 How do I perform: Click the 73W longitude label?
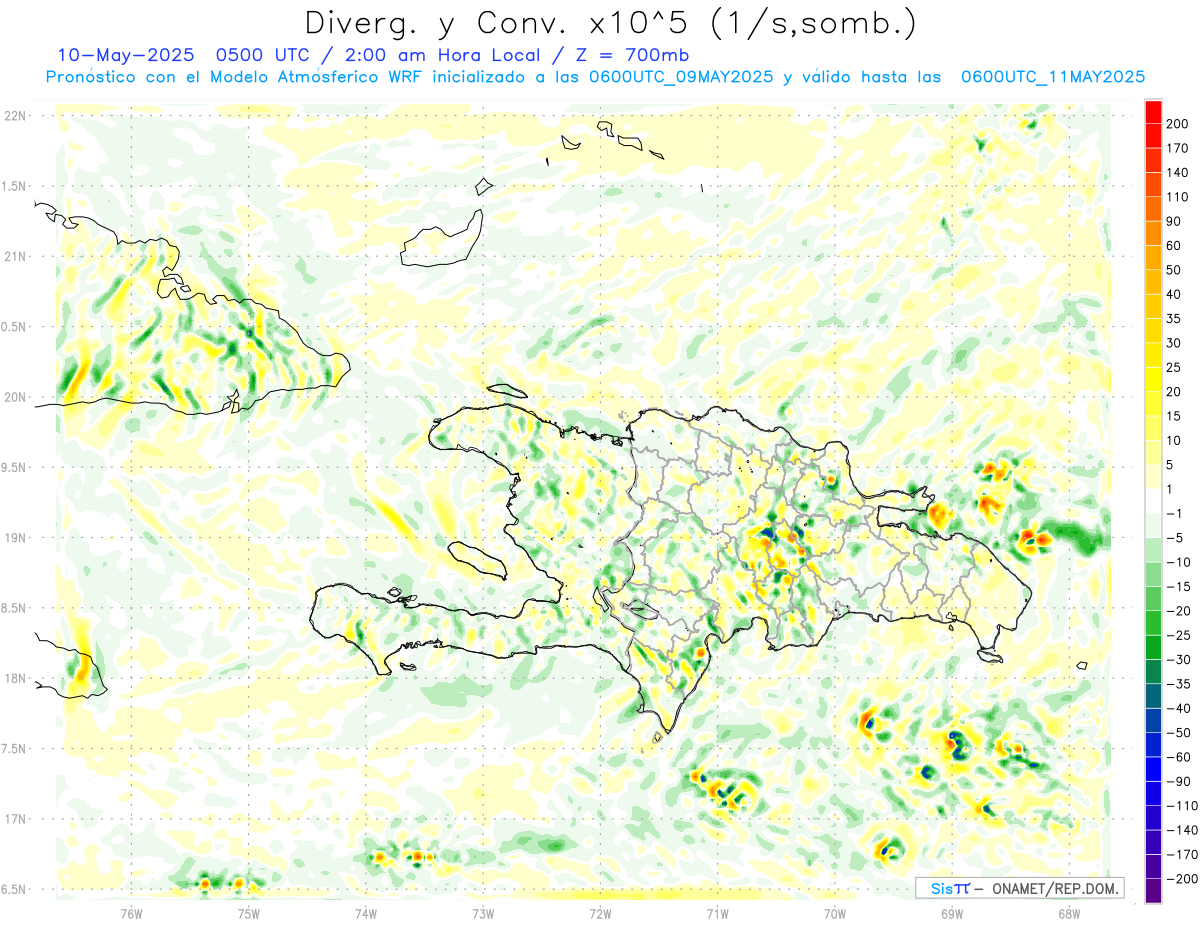(483, 912)
